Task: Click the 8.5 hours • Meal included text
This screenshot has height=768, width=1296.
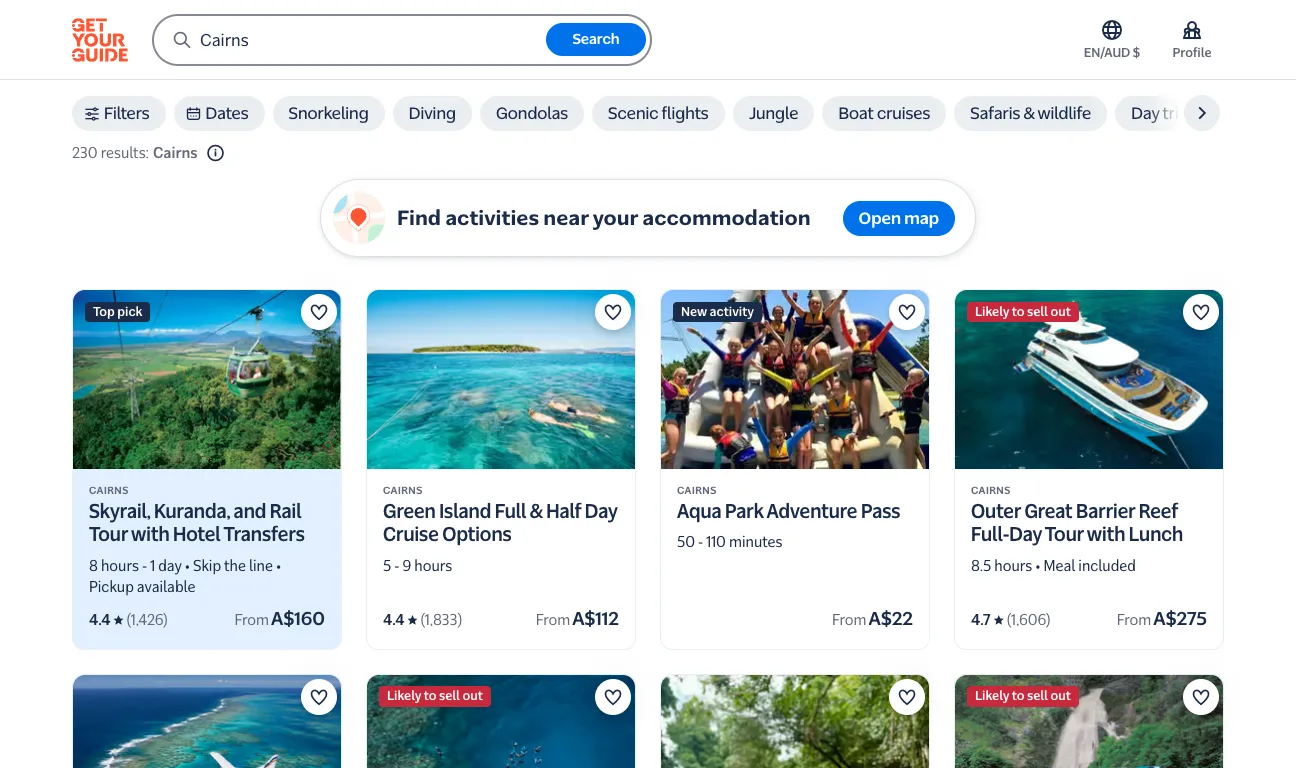Action: coord(1053,566)
